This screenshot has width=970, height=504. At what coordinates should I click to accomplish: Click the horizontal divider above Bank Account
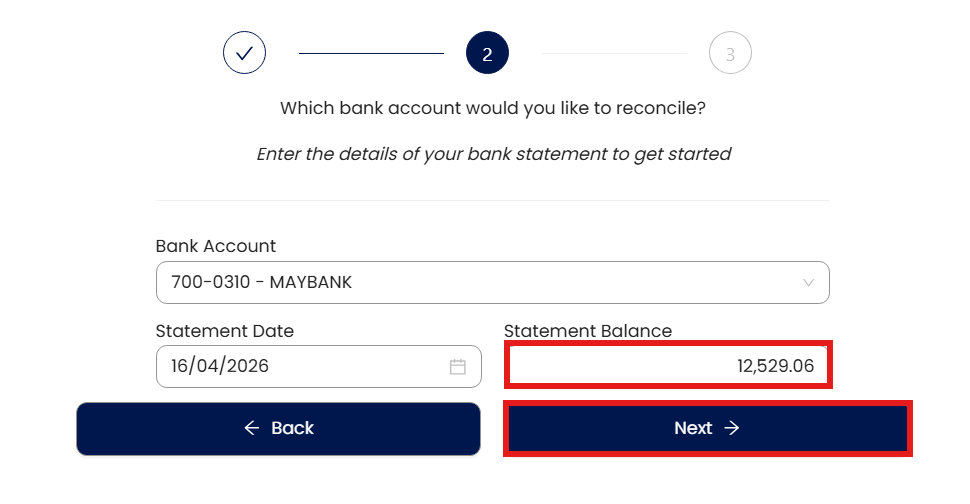493,200
